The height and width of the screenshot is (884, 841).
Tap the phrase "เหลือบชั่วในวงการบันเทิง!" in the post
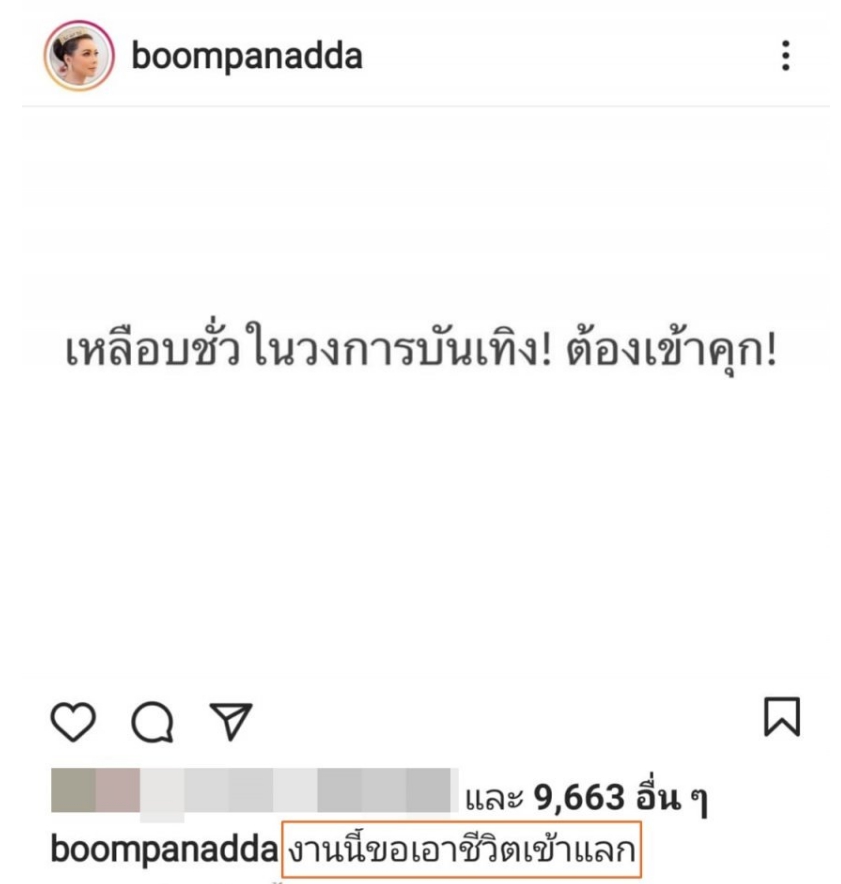[309, 349]
